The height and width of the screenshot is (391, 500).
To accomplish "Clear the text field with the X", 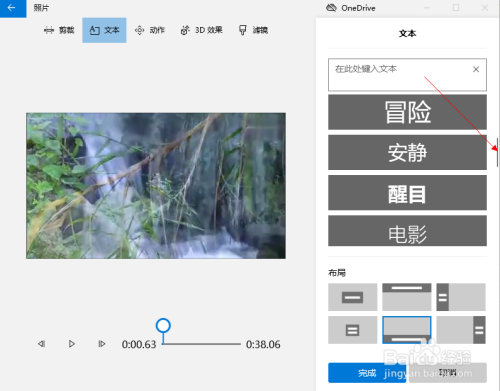I will pyautogui.click(x=476, y=69).
